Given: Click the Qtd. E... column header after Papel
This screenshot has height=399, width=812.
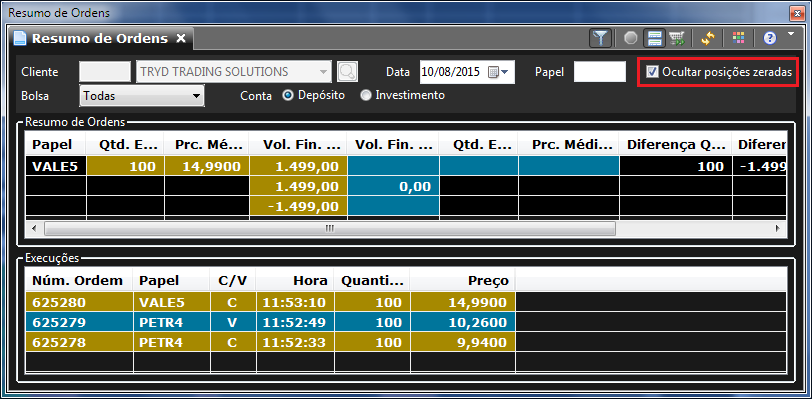Looking at the screenshot, I should (x=125, y=145).
